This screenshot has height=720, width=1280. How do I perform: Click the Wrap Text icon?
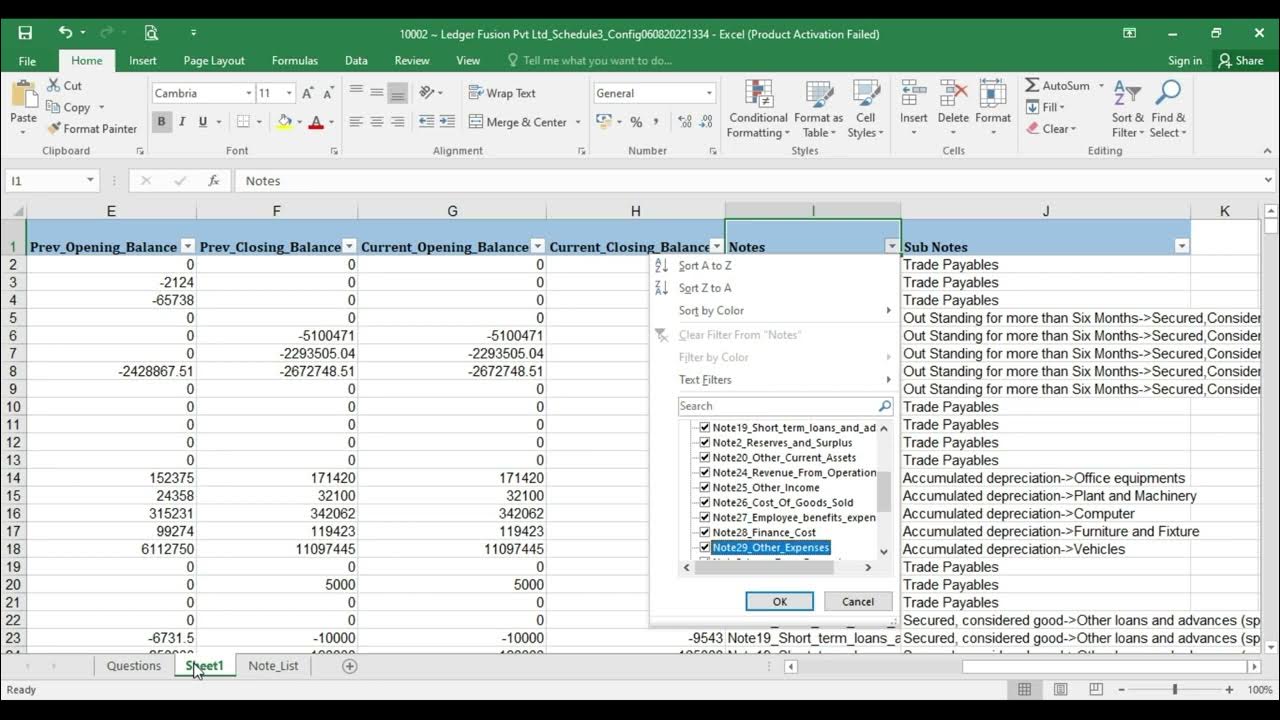(x=476, y=93)
